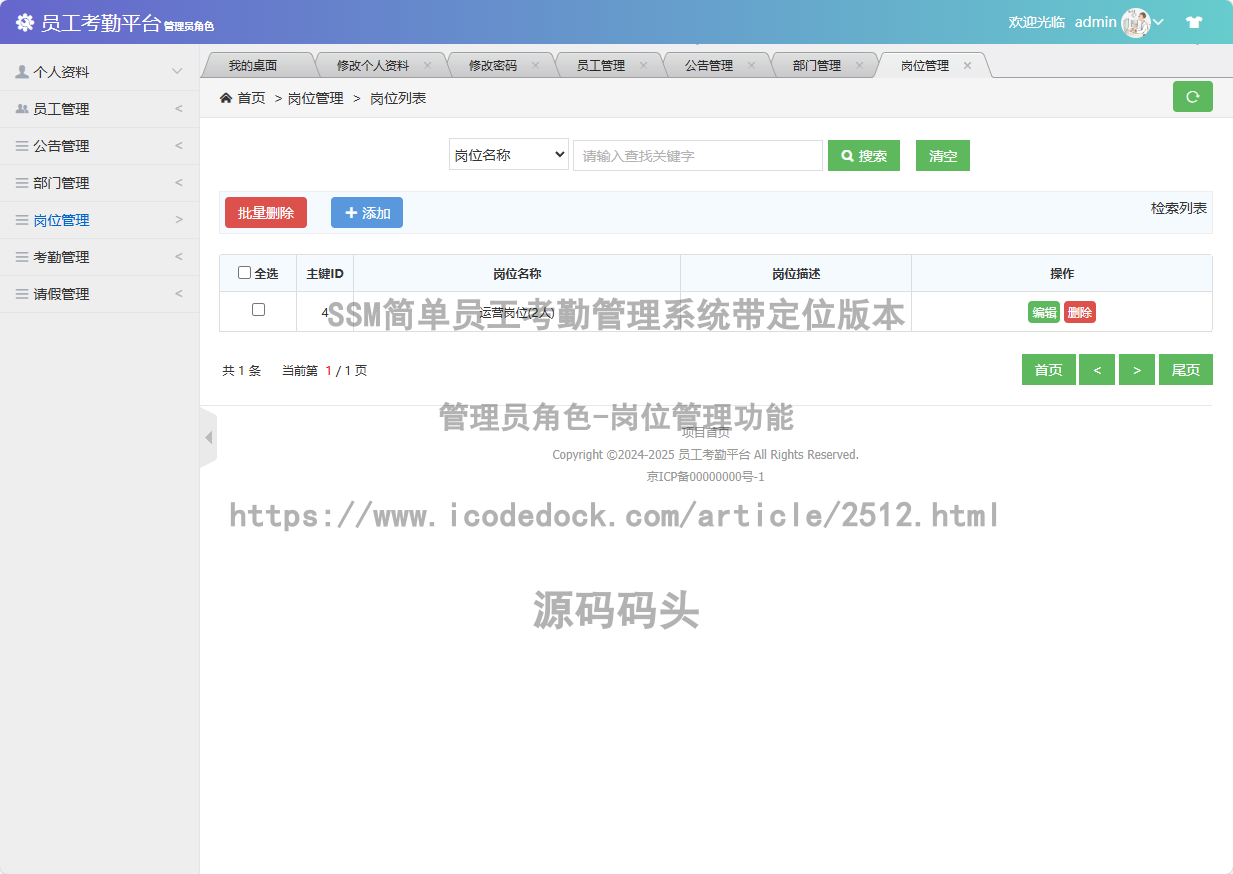Click the list icon beside 岗位管理

pos(22,220)
